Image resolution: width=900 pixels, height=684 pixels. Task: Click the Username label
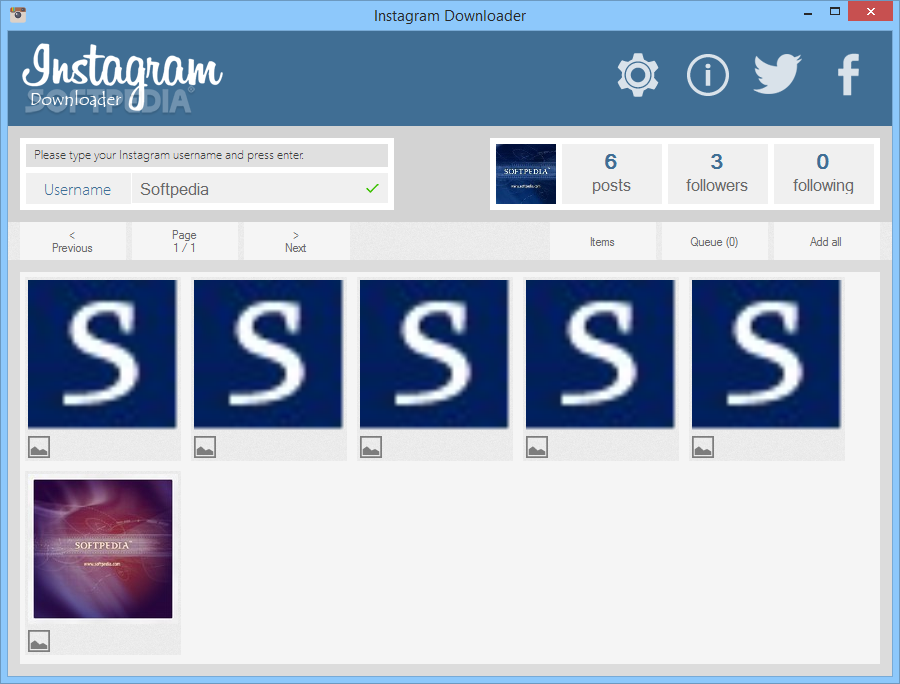[x=77, y=189]
